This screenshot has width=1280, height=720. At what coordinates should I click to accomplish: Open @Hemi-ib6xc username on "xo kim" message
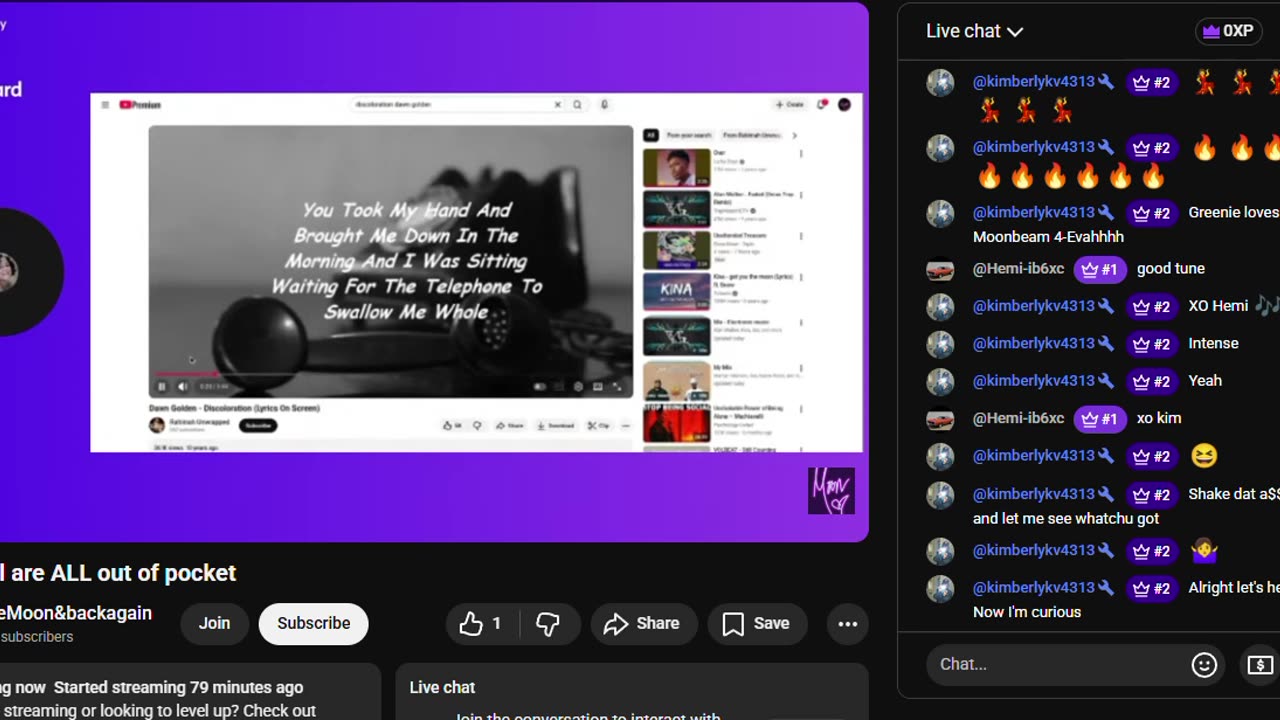(x=1018, y=418)
